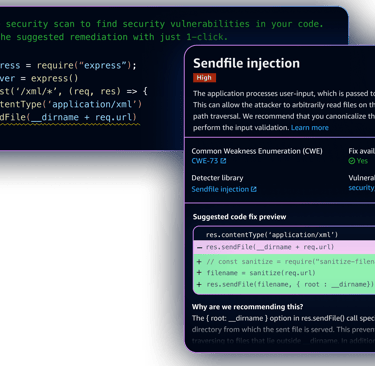Click the squiggly-underlined __dirname + req.url code in editor
The width and height of the screenshot is (375, 366).
(84, 117)
